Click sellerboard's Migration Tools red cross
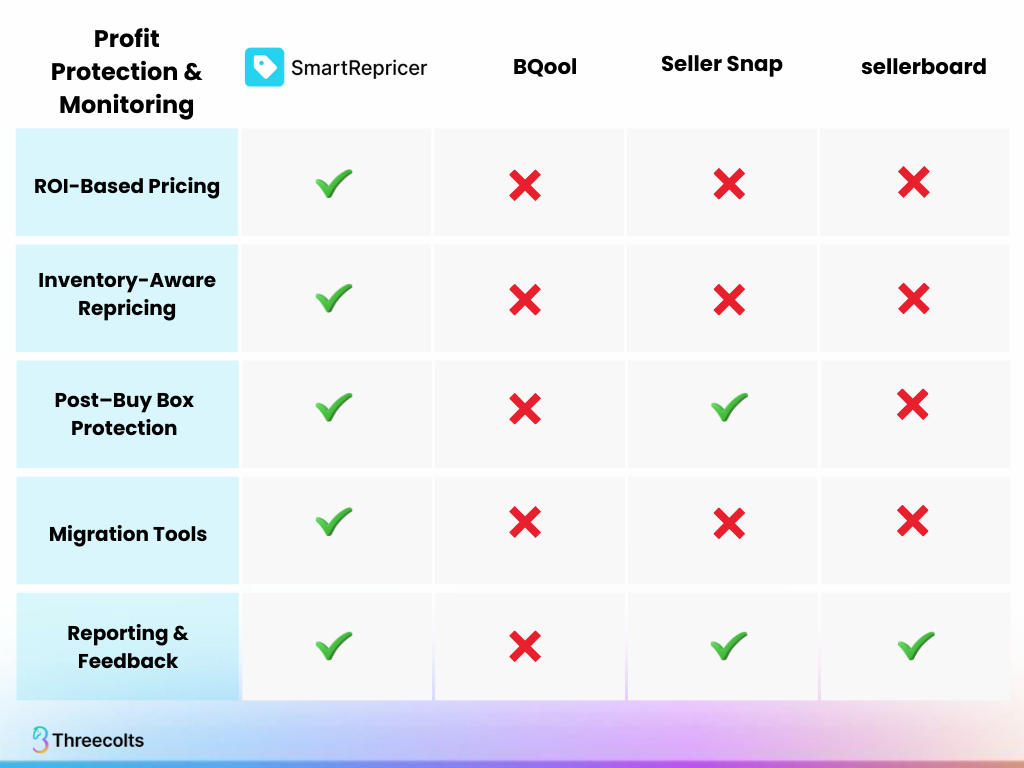 point(913,521)
